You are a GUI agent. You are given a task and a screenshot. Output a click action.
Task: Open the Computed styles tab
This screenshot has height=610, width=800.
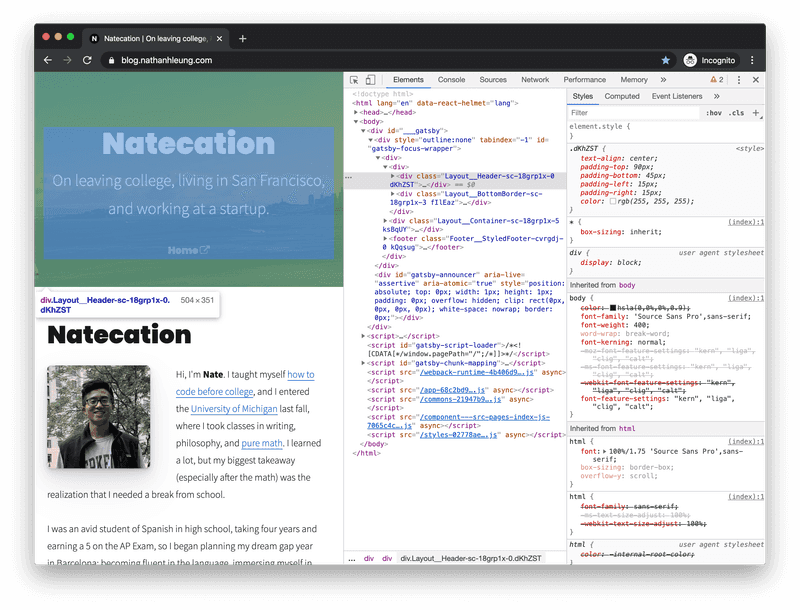pyautogui.click(x=622, y=97)
